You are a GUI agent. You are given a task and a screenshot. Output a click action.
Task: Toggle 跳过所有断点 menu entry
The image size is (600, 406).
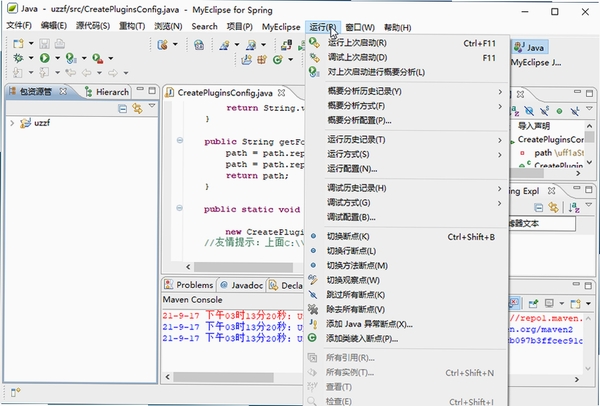(407, 295)
